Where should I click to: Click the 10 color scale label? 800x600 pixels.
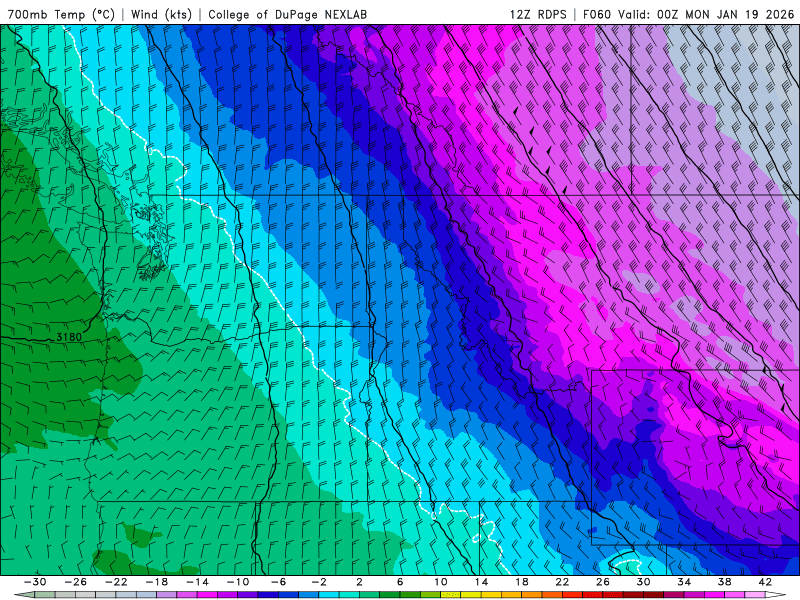click(x=441, y=582)
